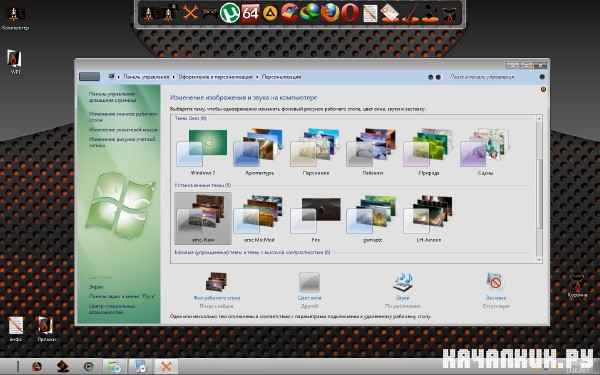600x375 pixels.
Task: Click theme list scroll down arrow
Action: [539, 260]
